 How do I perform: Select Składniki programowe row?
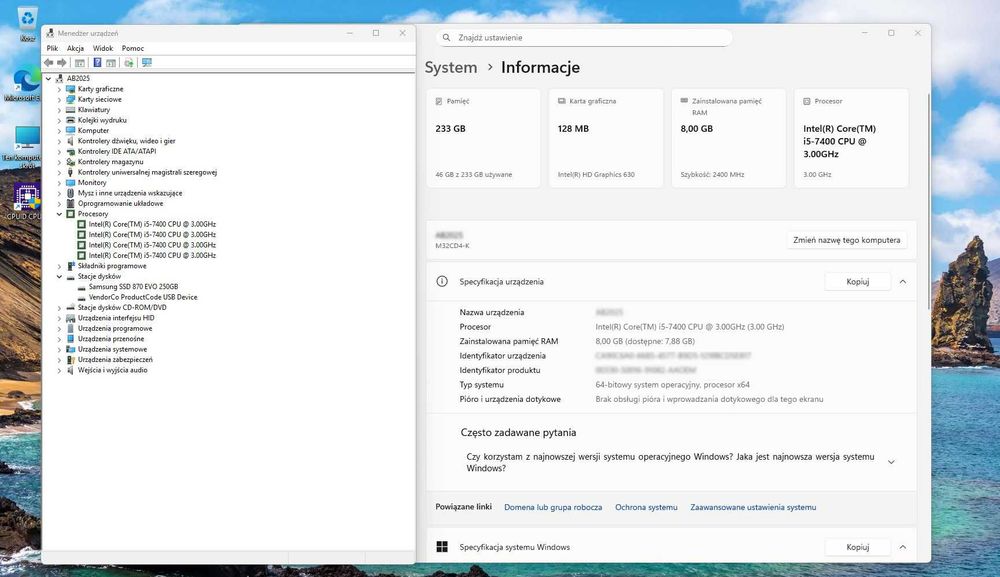coord(112,266)
